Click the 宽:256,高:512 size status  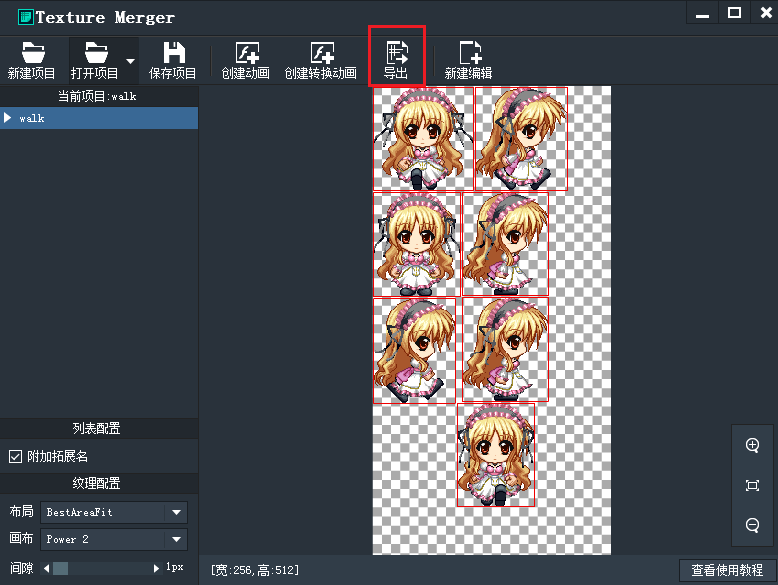(x=255, y=570)
